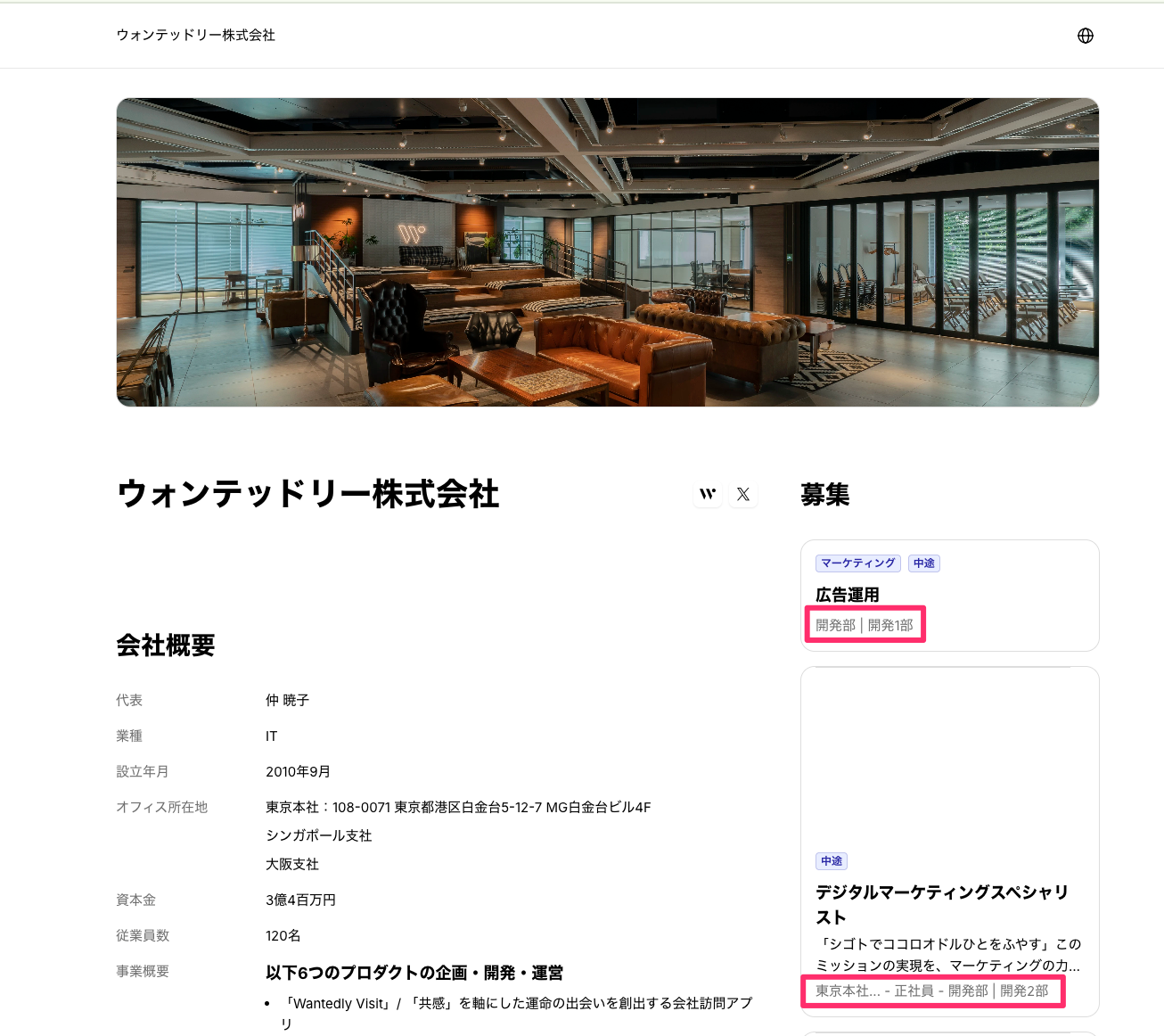Viewport: 1164px width, 1036px height.
Task: Click the Wantedly profile icon
Action: click(708, 494)
